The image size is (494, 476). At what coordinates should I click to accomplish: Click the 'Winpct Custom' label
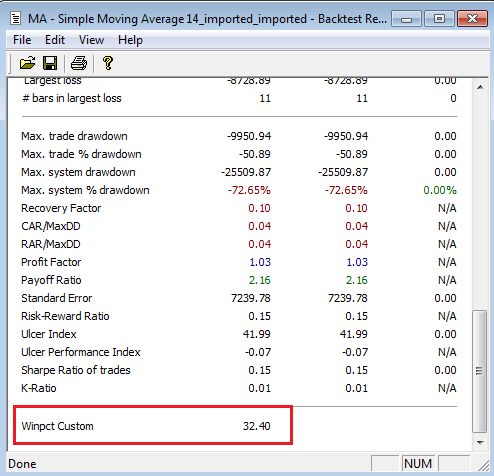coord(57,426)
